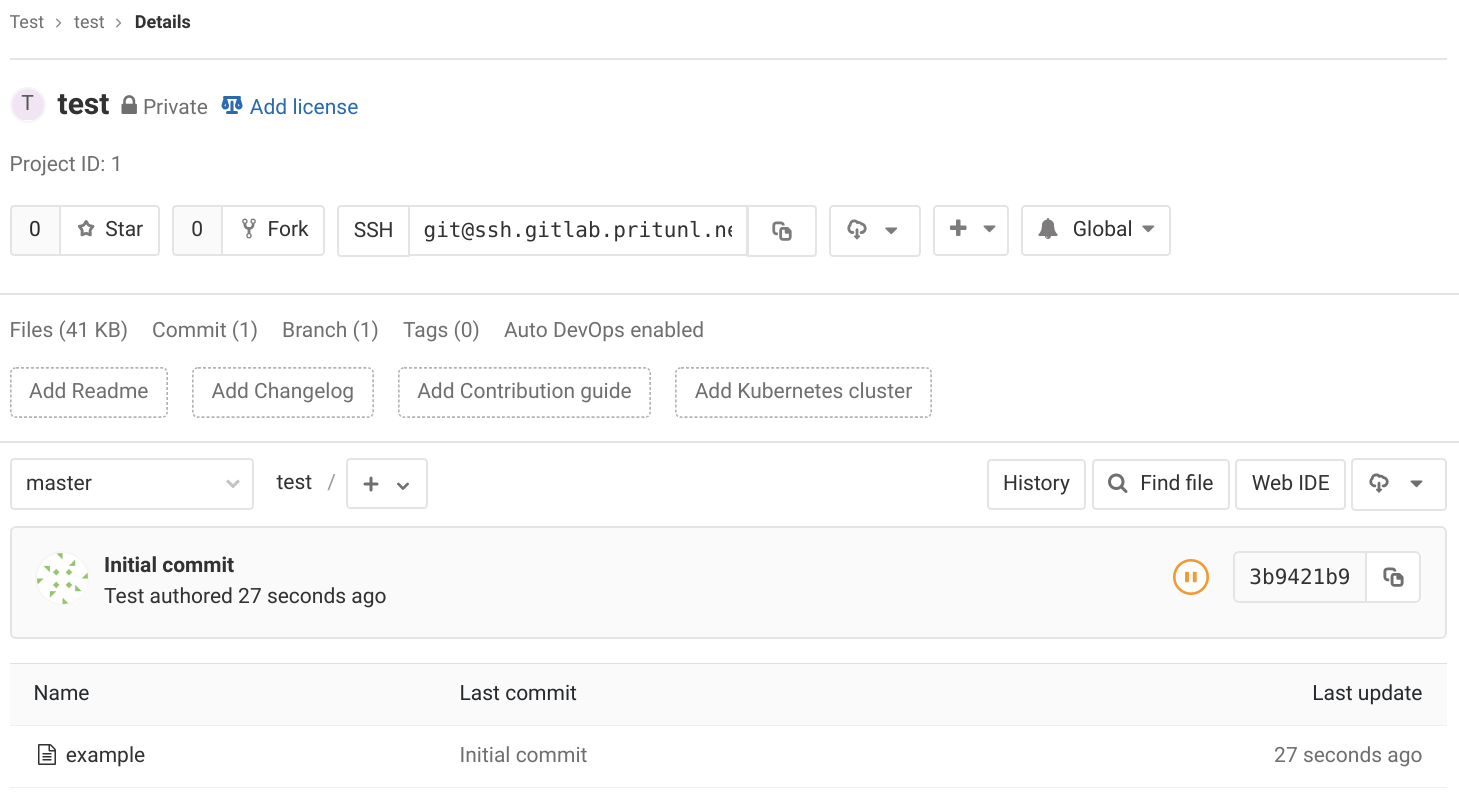Click the Name column header
Viewport: 1459px width, 802px height.
pyautogui.click(x=61, y=693)
